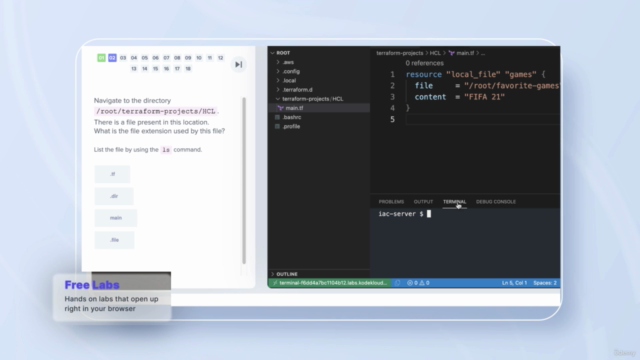Click the "FIFA 21" string on line 3
The height and width of the screenshot is (360, 640).
click(484, 97)
